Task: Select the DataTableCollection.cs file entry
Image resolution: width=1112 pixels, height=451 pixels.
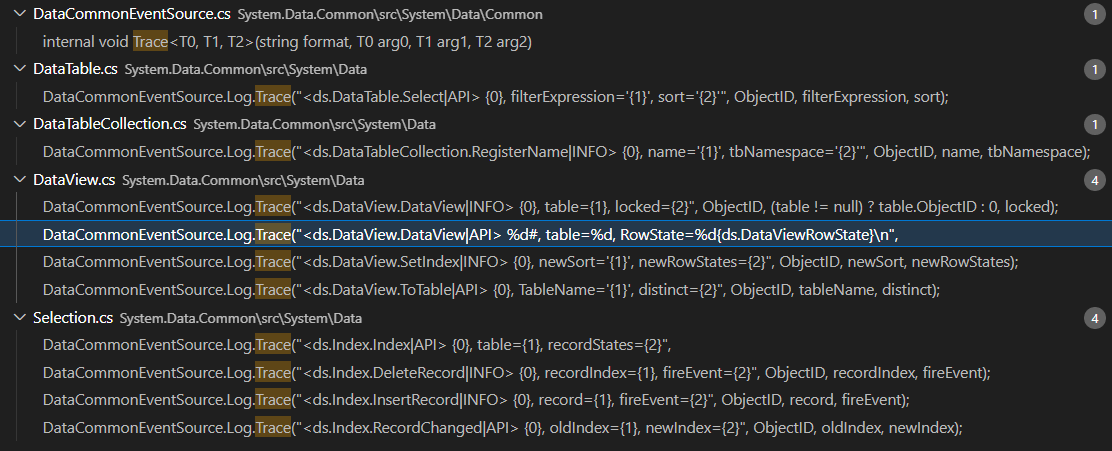Action: pyautogui.click(x=110, y=124)
